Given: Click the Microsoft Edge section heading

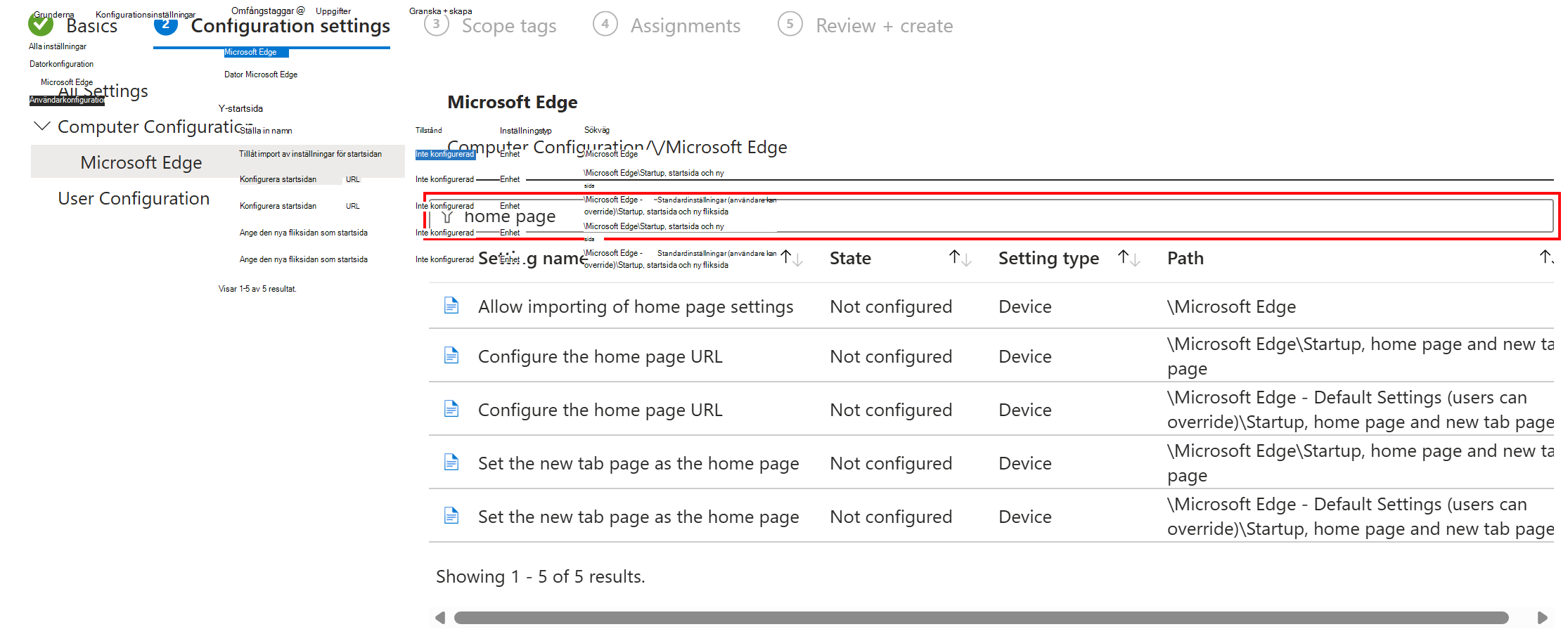Looking at the screenshot, I should pos(513,103).
